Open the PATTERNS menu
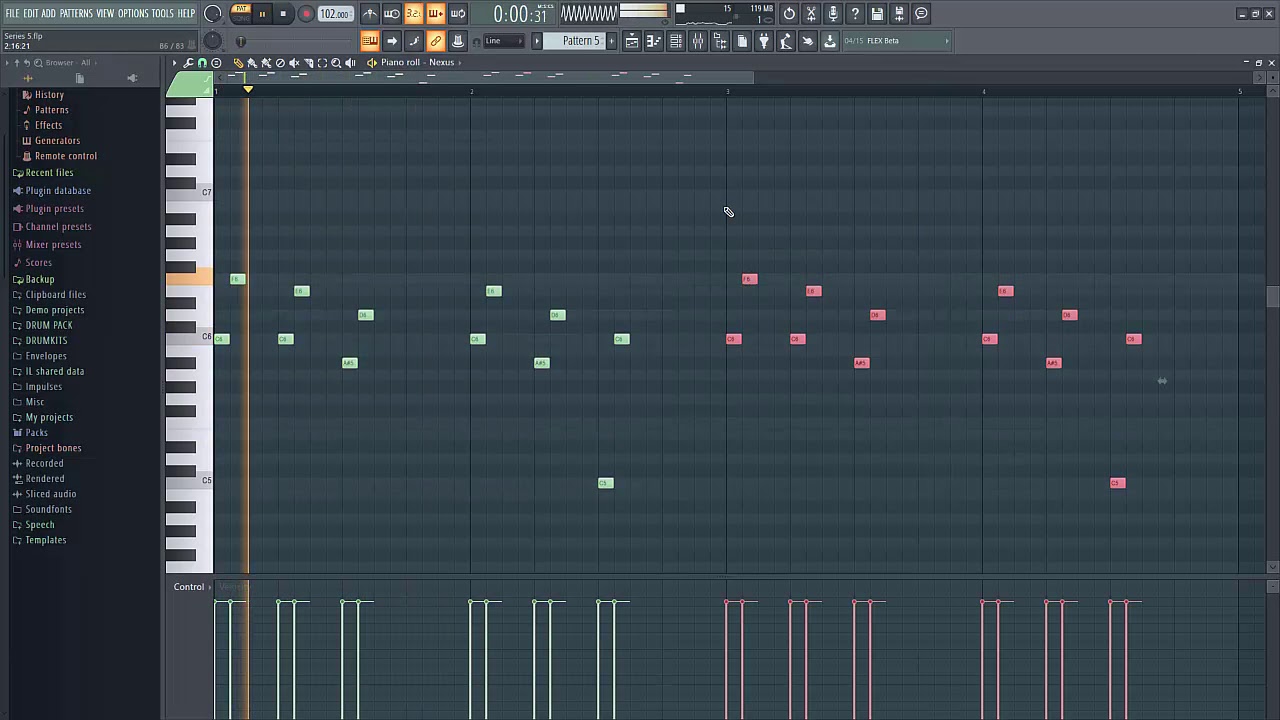Screen dimensions: 1280x720 tap(76, 13)
